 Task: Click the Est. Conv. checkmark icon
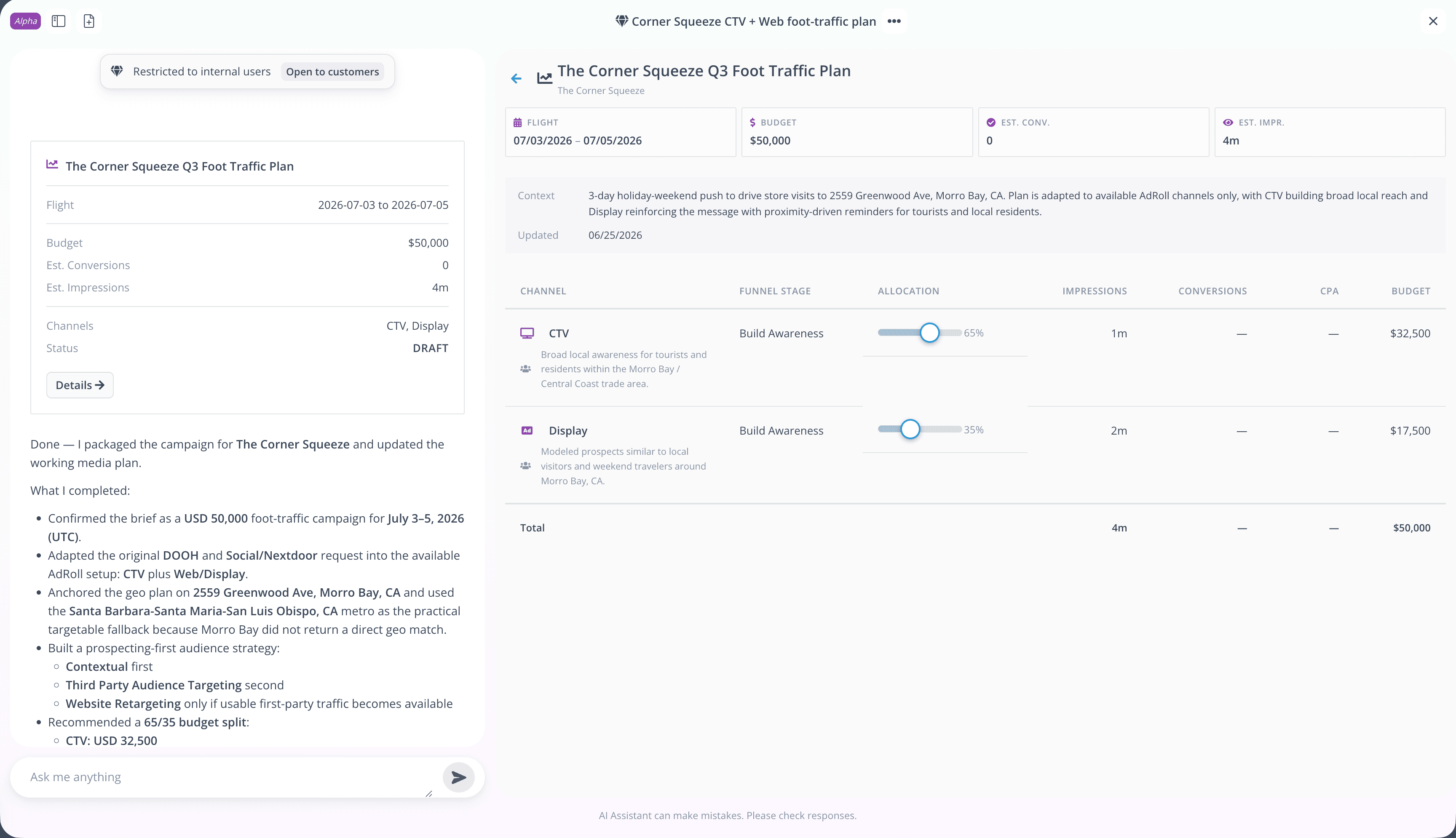tap(991, 123)
